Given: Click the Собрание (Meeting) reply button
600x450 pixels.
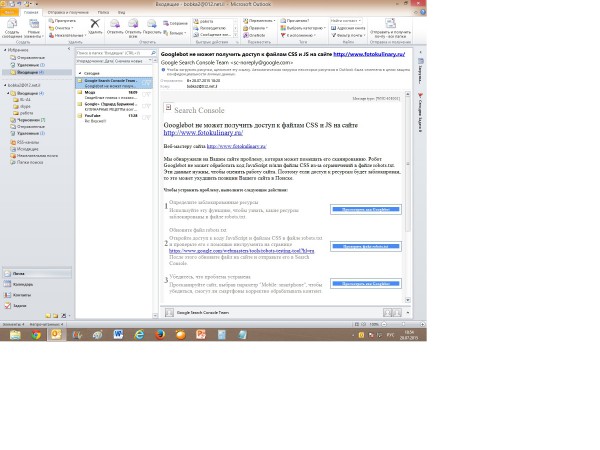Looking at the screenshot, I should (x=175, y=23).
